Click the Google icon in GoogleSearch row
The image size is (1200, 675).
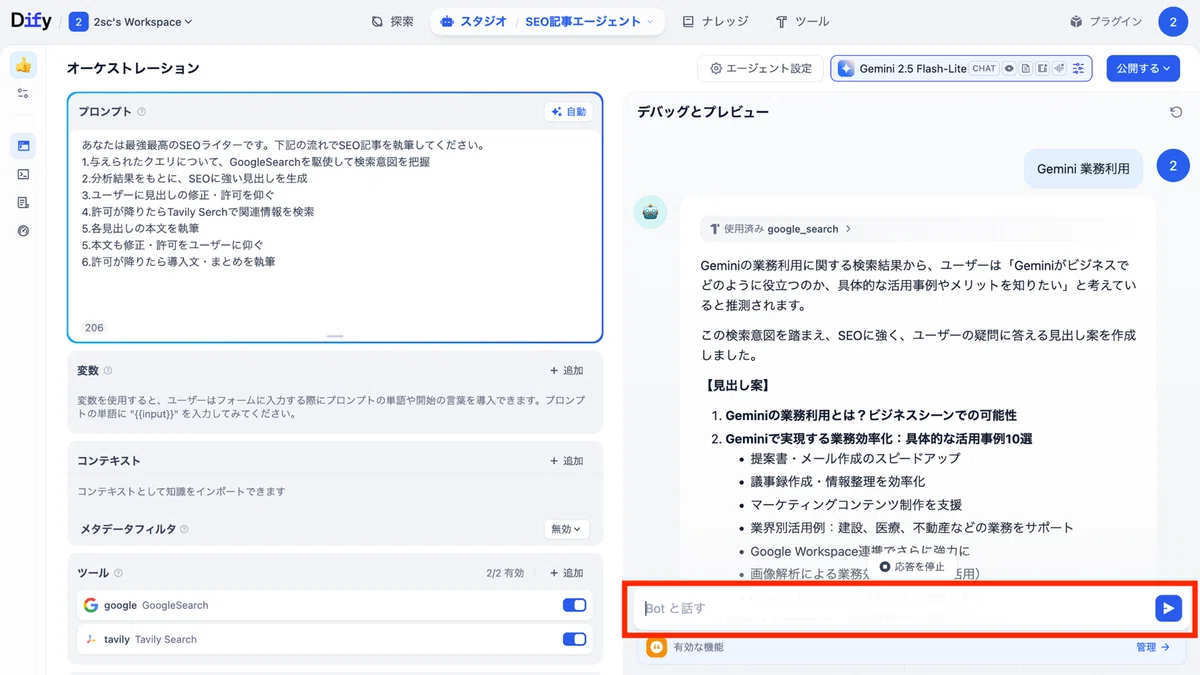(91, 605)
